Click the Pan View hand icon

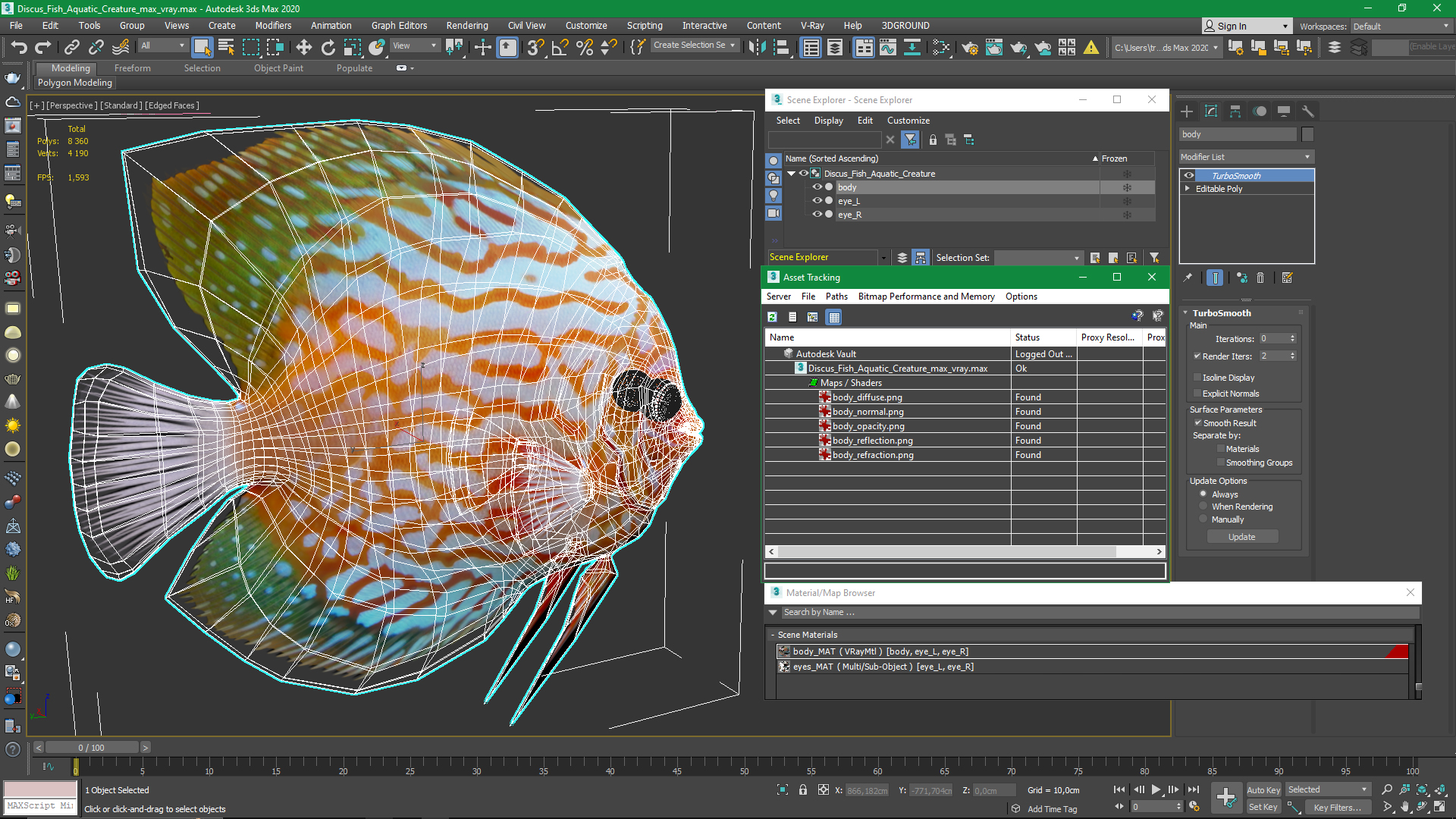pos(1404,807)
